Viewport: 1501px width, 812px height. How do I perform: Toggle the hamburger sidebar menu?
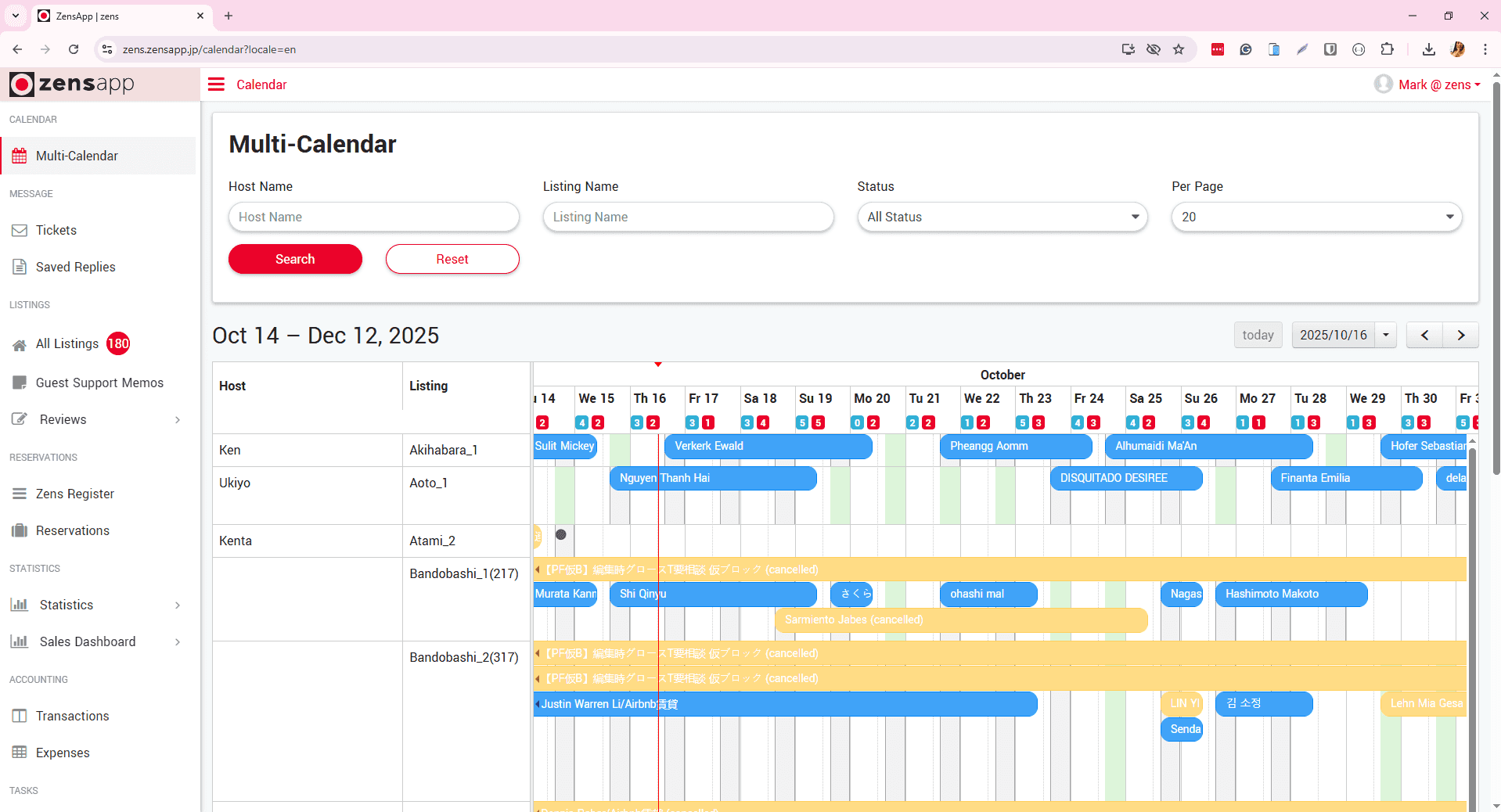(x=216, y=84)
